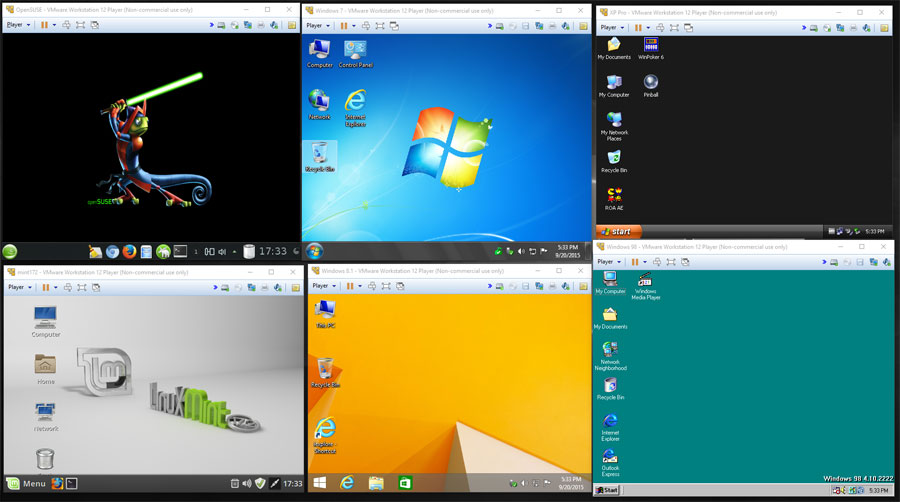Screen dimensions: 900x502
Task: Open Store app in Windows 8.1 taskbar
Action: [x=405, y=483]
